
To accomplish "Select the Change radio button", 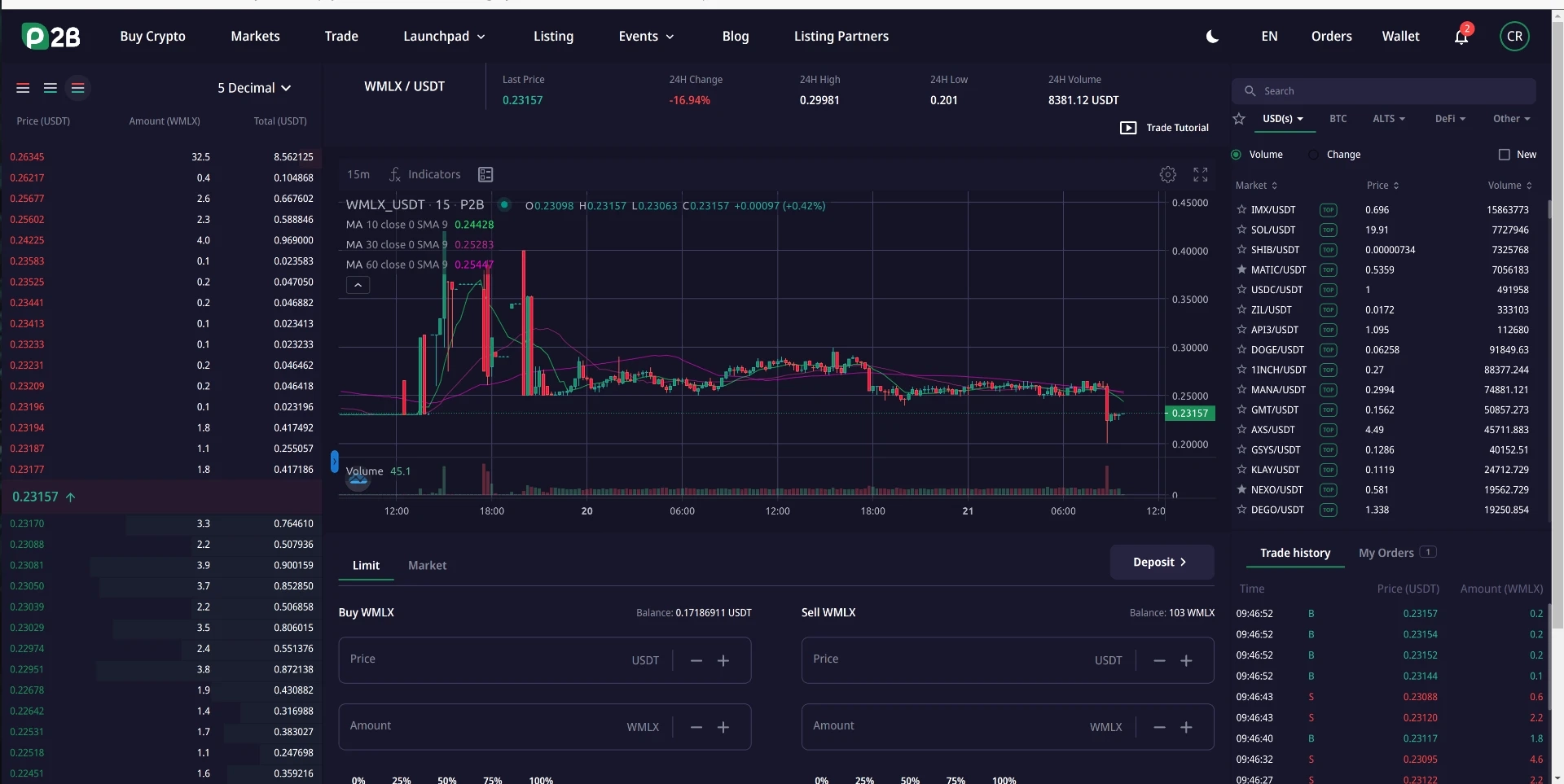I will pos(1313,155).
